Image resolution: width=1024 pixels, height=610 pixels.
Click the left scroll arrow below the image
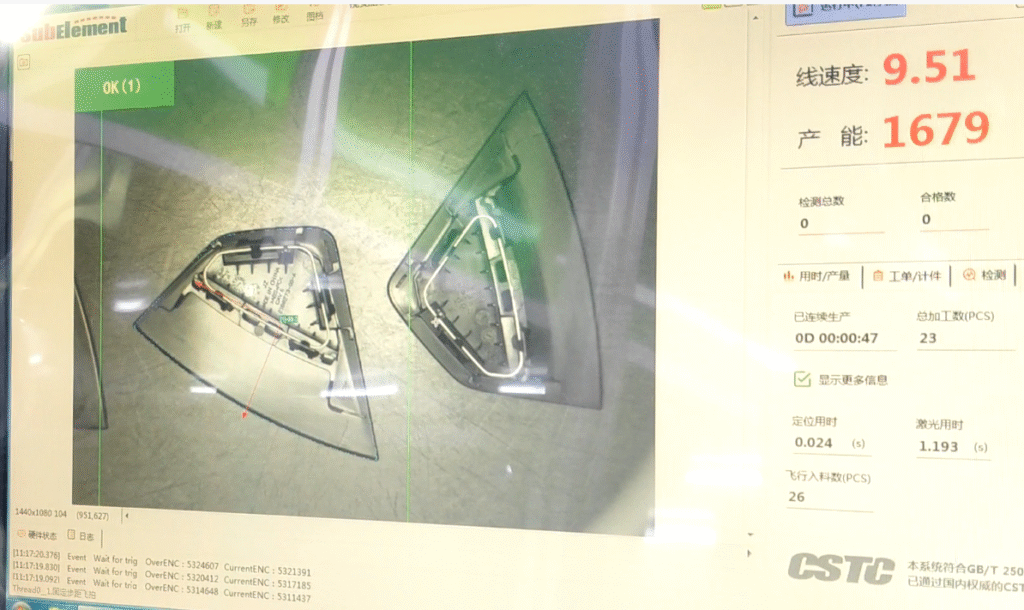[x=125, y=516]
